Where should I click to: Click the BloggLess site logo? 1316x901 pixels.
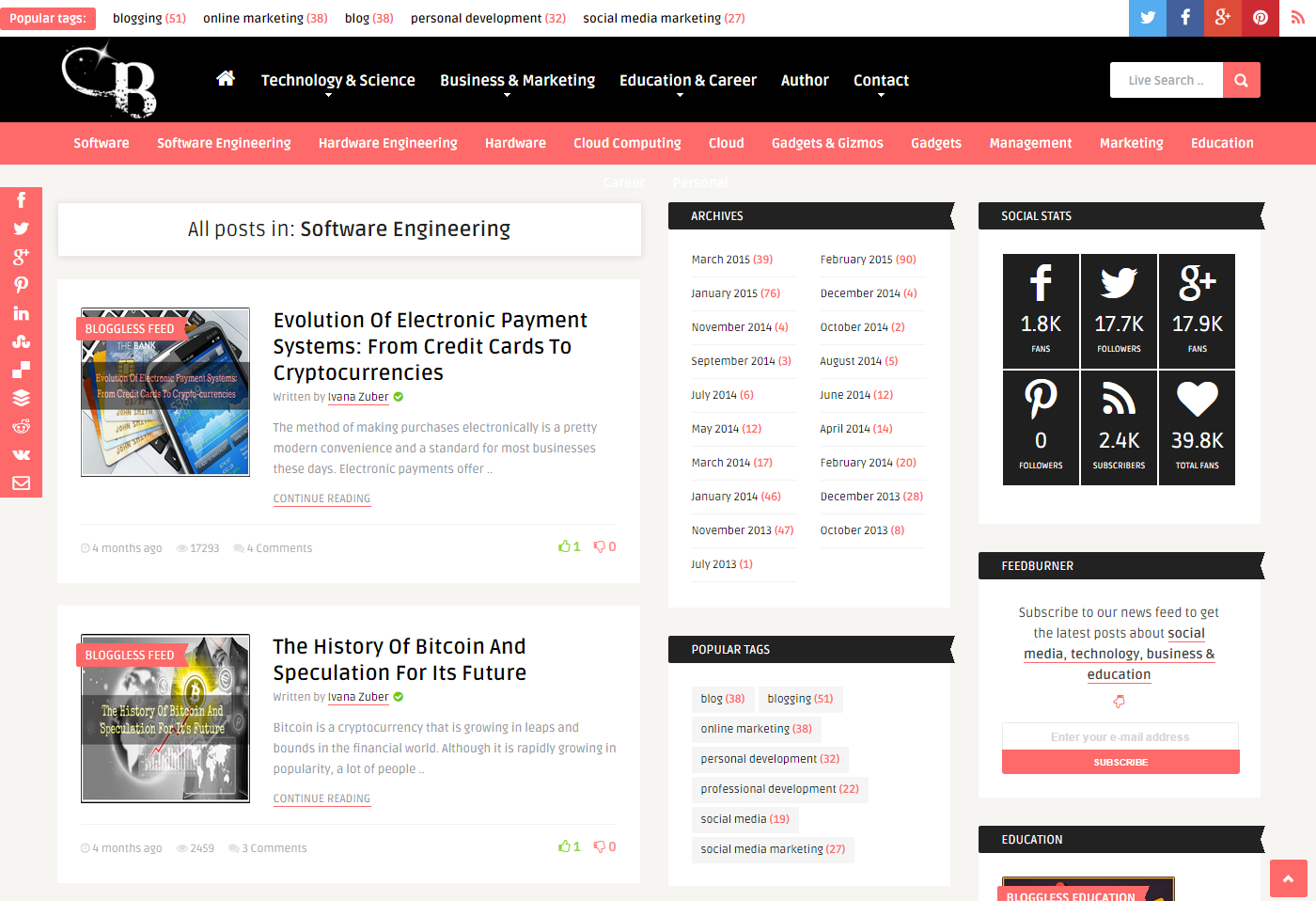(110, 80)
